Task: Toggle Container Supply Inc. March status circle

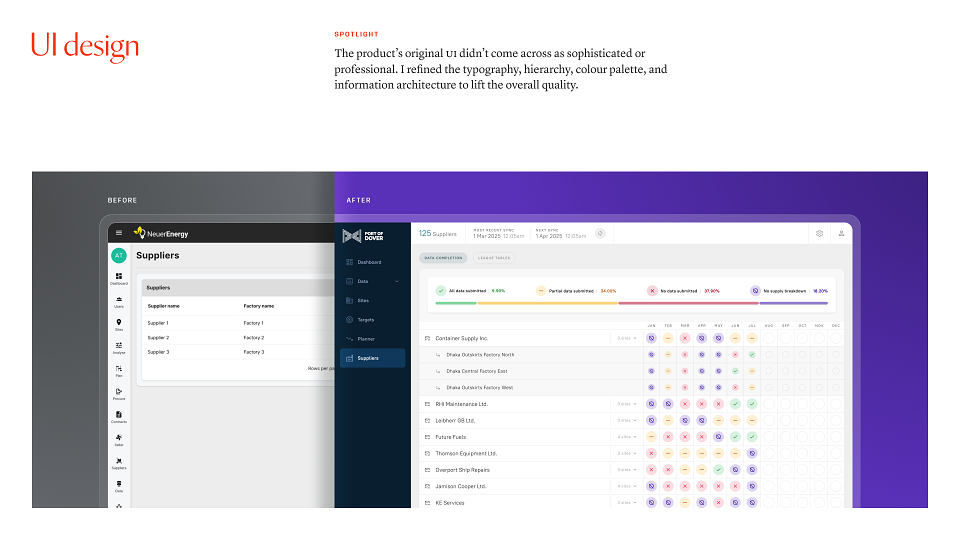Action: click(685, 338)
